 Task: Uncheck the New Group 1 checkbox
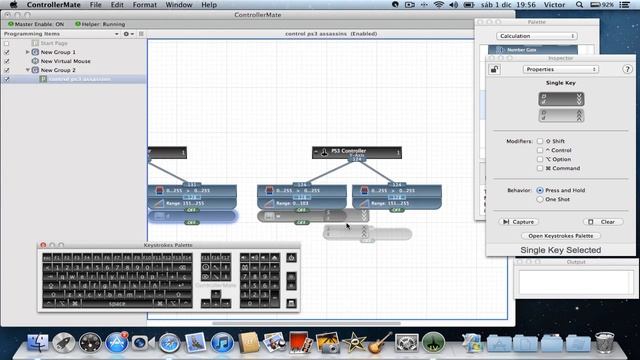point(7,52)
